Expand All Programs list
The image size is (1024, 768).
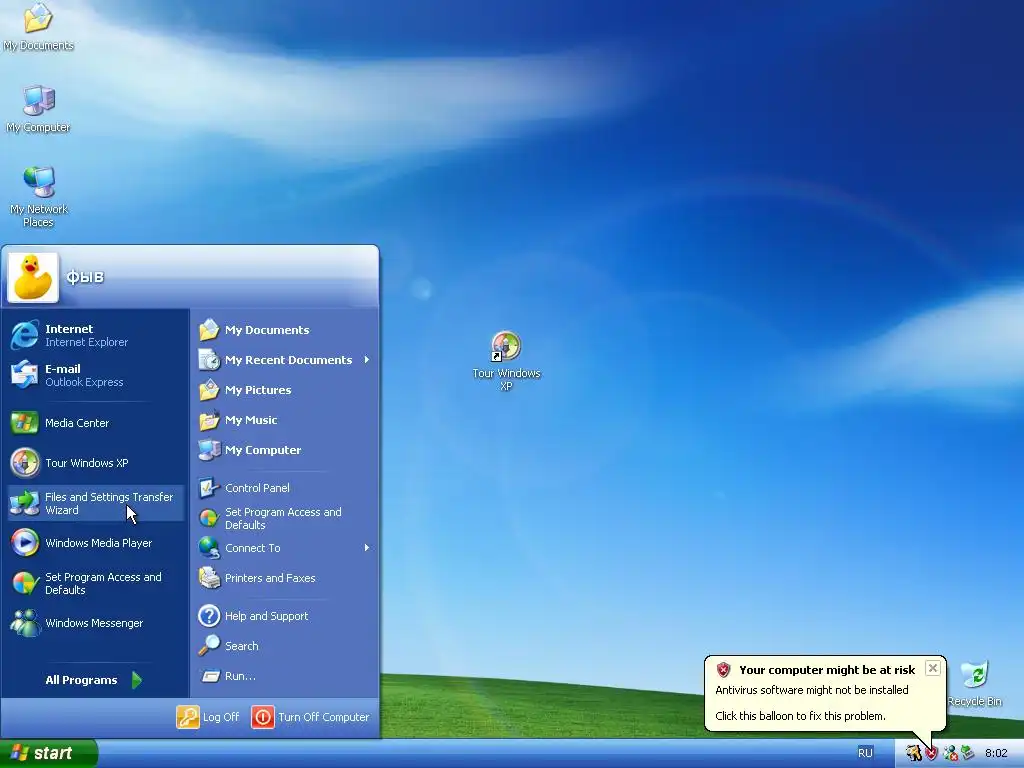point(95,680)
